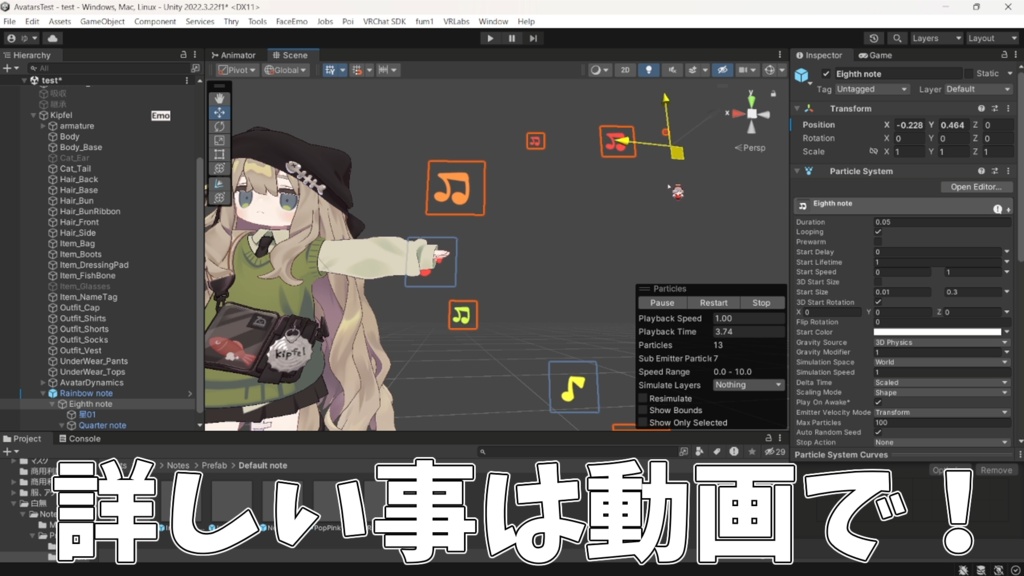This screenshot has height=576, width=1024.
Task: Open the Window menu
Action: (x=493, y=22)
